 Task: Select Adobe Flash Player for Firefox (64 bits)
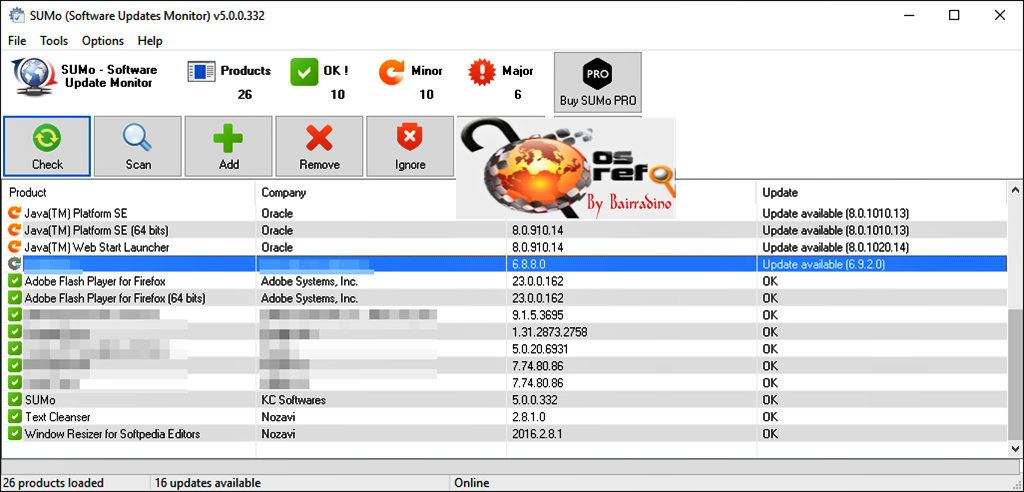click(x=115, y=298)
